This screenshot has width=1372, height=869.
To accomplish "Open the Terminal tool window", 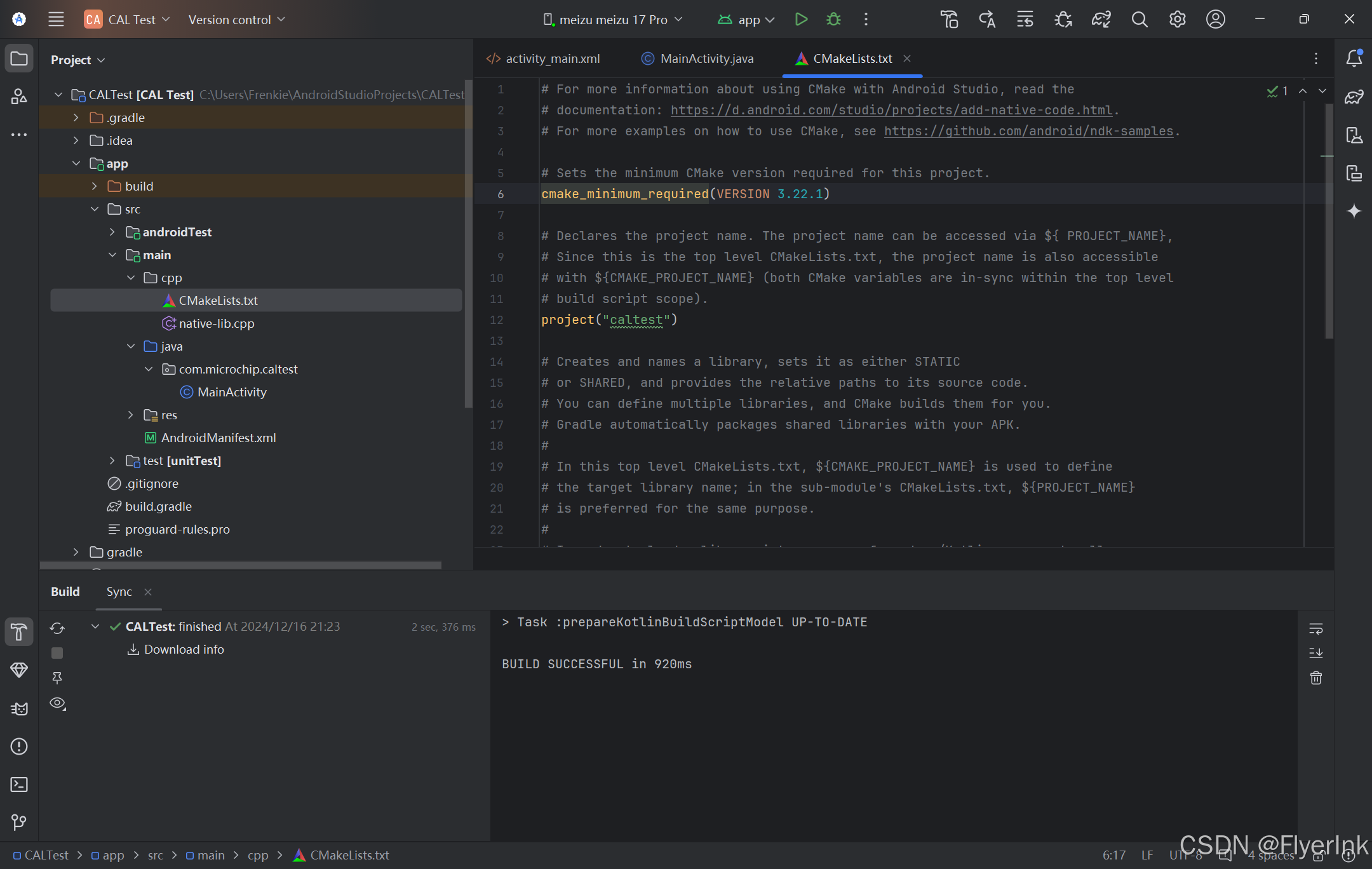I will (19, 785).
